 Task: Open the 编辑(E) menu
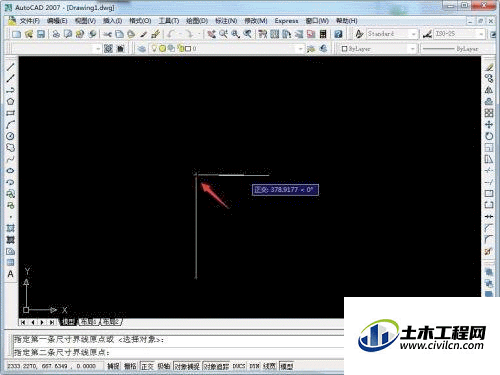point(57,21)
